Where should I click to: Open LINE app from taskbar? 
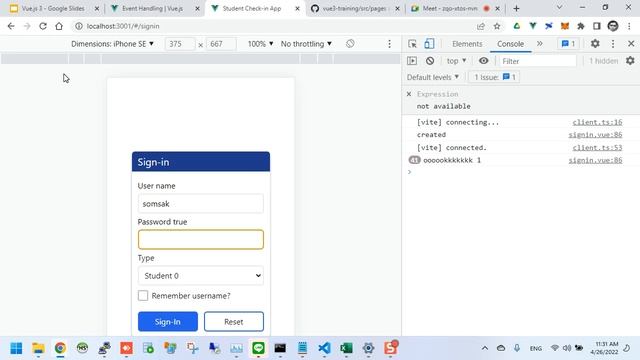click(x=258, y=348)
